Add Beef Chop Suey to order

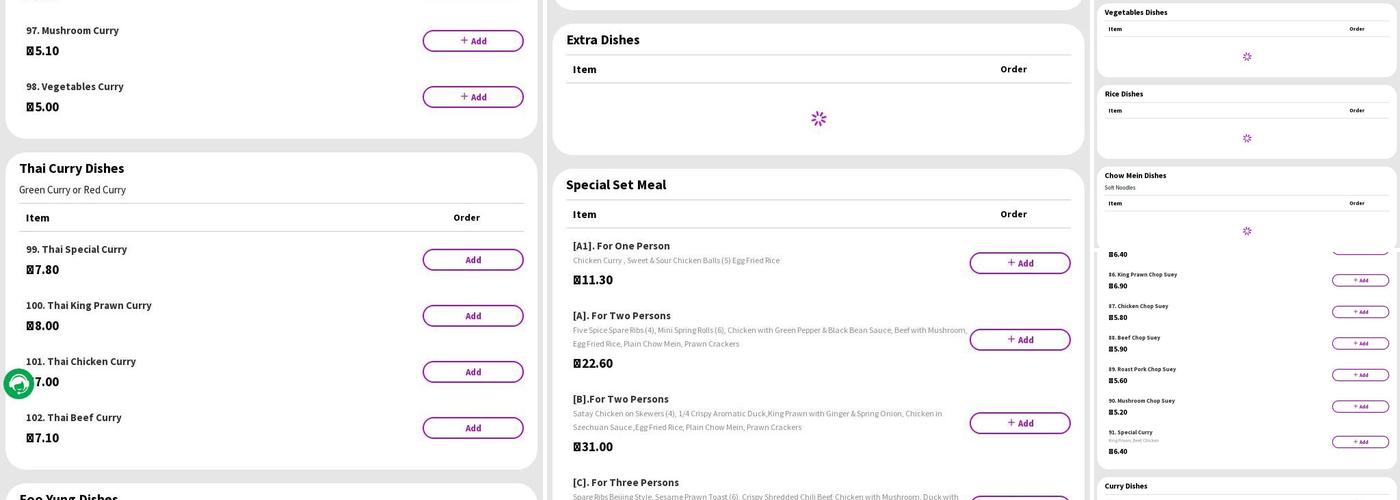click(x=1359, y=343)
